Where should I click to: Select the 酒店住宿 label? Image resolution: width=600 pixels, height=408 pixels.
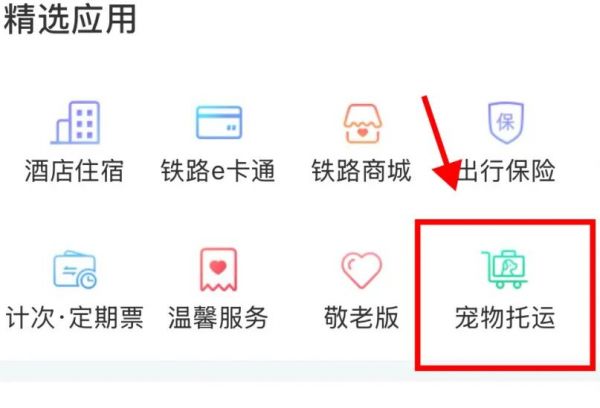(74, 171)
